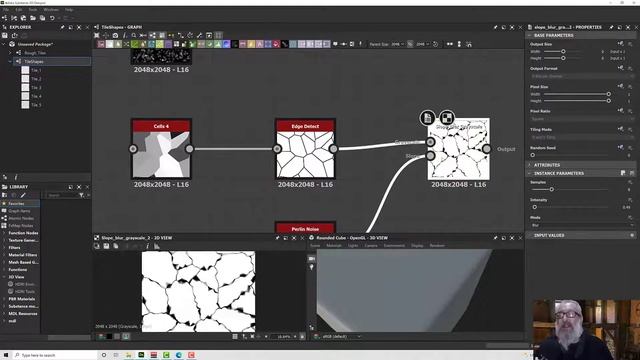The width and height of the screenshot is (640, 360).
Task: Click the document badge on Slope Blur node
Action: coord(427,118)
